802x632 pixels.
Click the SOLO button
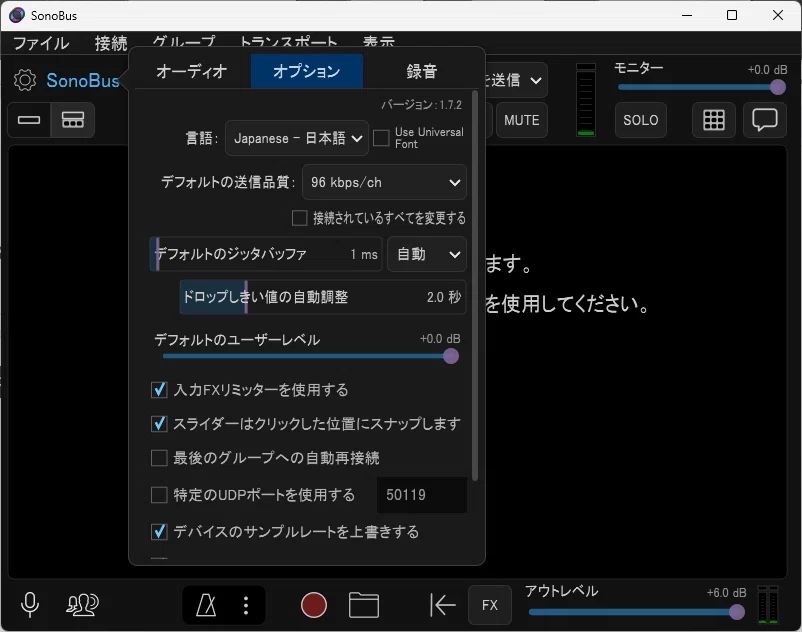pyautogui.click(x=640, y=120)
